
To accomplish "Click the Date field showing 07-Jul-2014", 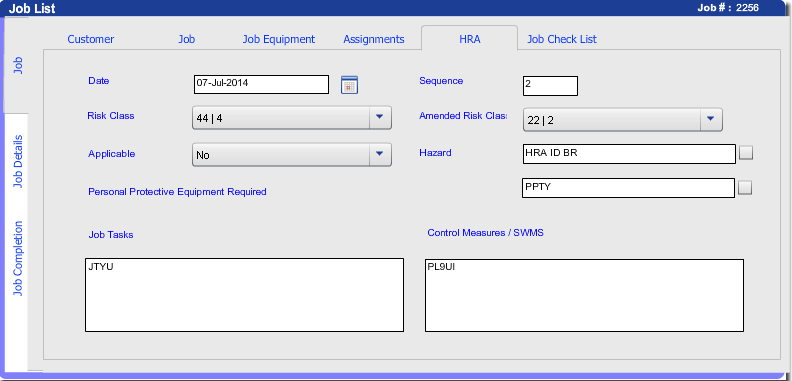I will [x=261, y=84].
